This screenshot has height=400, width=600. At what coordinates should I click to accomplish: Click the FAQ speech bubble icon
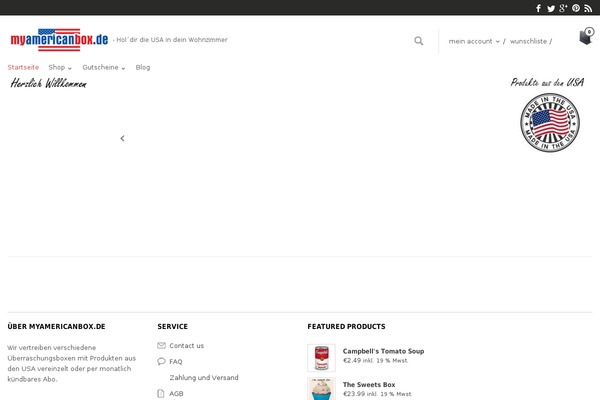point(161,361)
